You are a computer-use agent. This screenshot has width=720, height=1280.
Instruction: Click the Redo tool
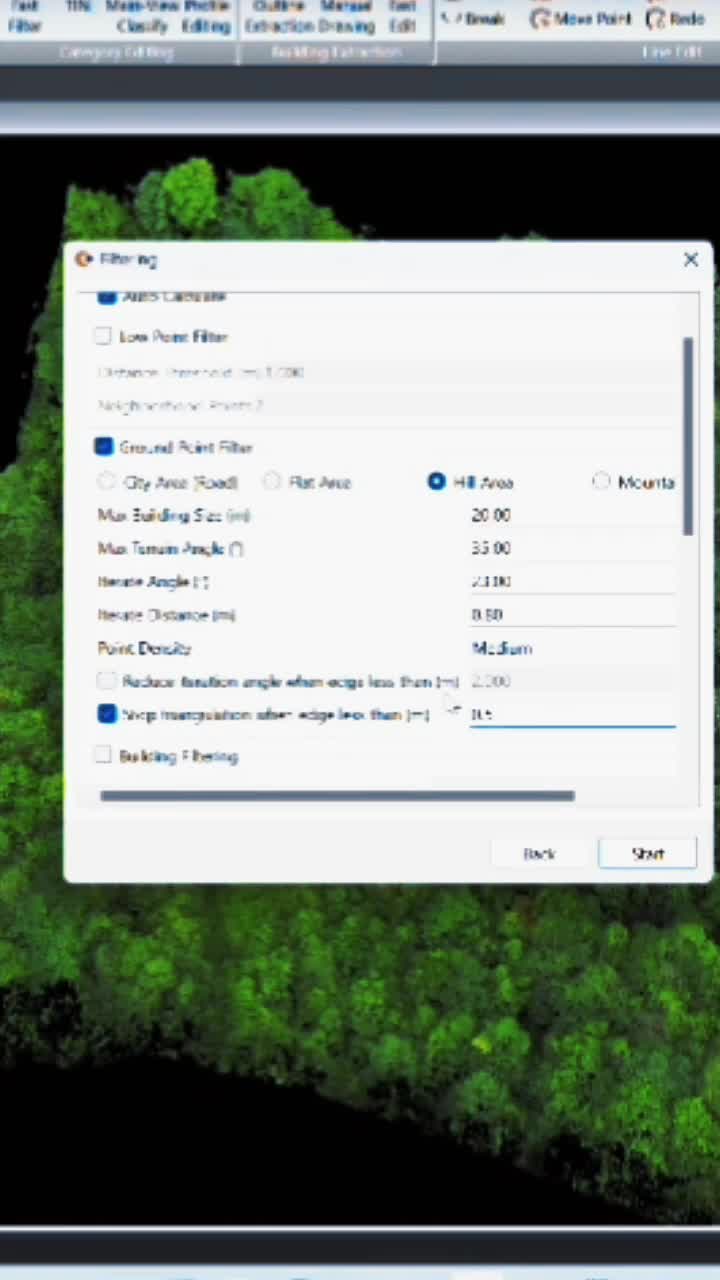[675, 18]
